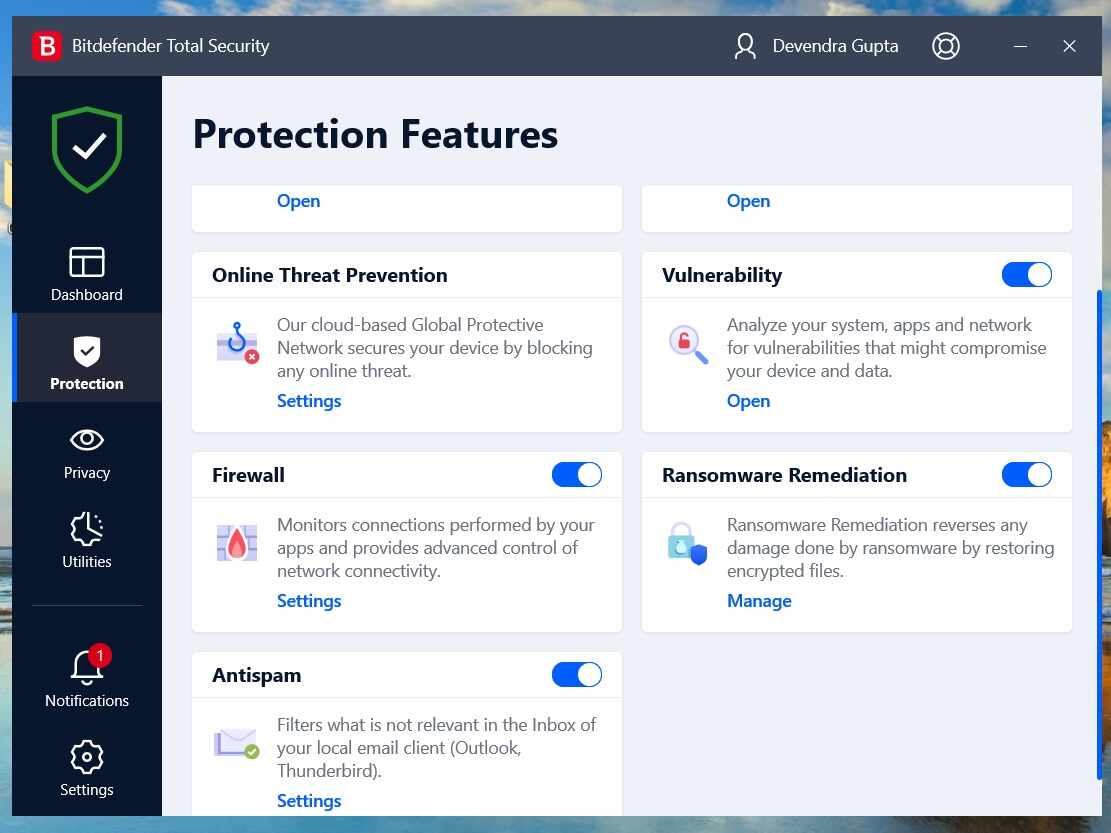Toggle the Vulnerability switch off
1111x833 pixels.
point(1027,274)
